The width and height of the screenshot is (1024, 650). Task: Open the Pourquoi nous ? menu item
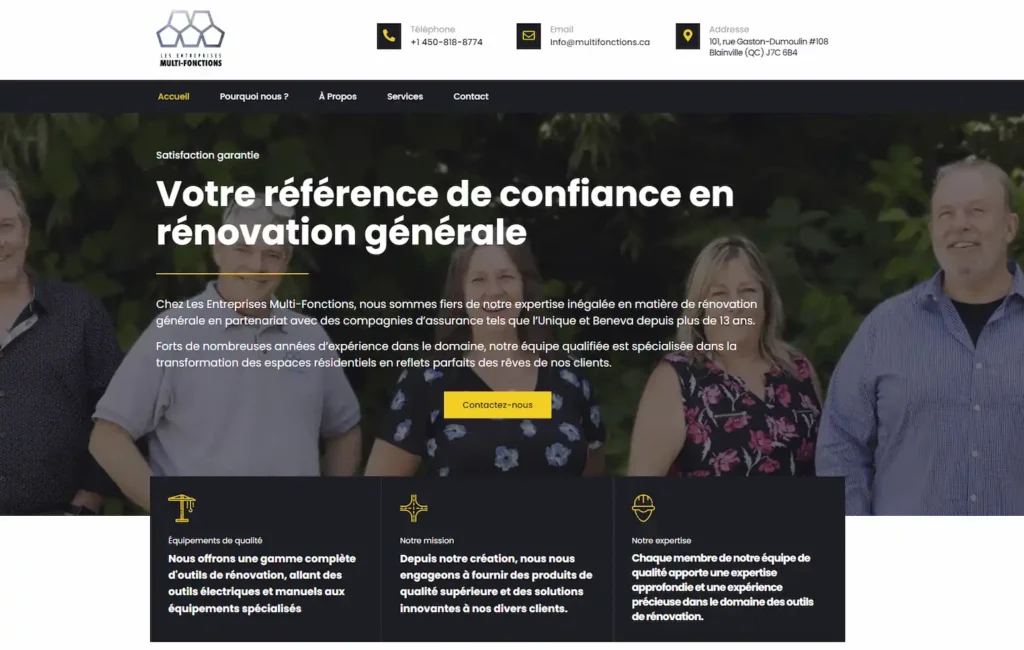[254, 96]
